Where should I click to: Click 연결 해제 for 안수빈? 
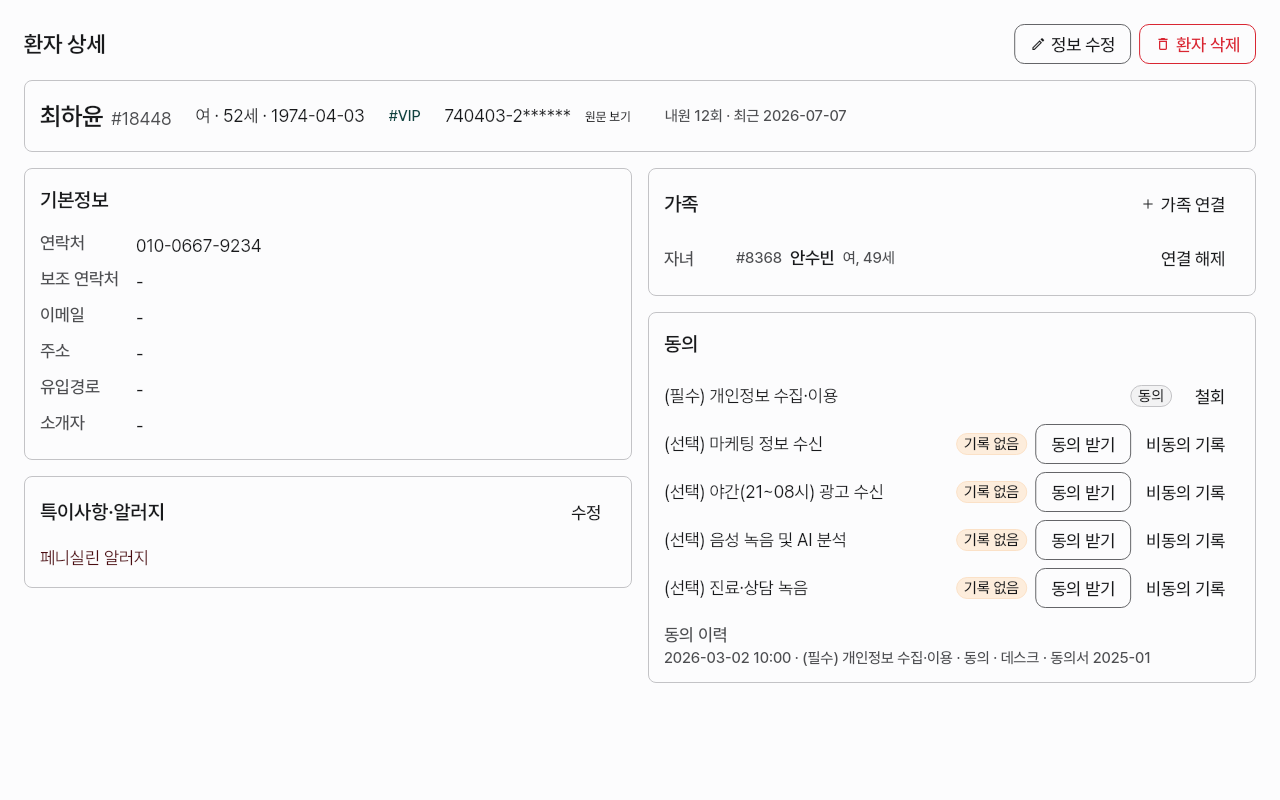tap(1193, 258)
